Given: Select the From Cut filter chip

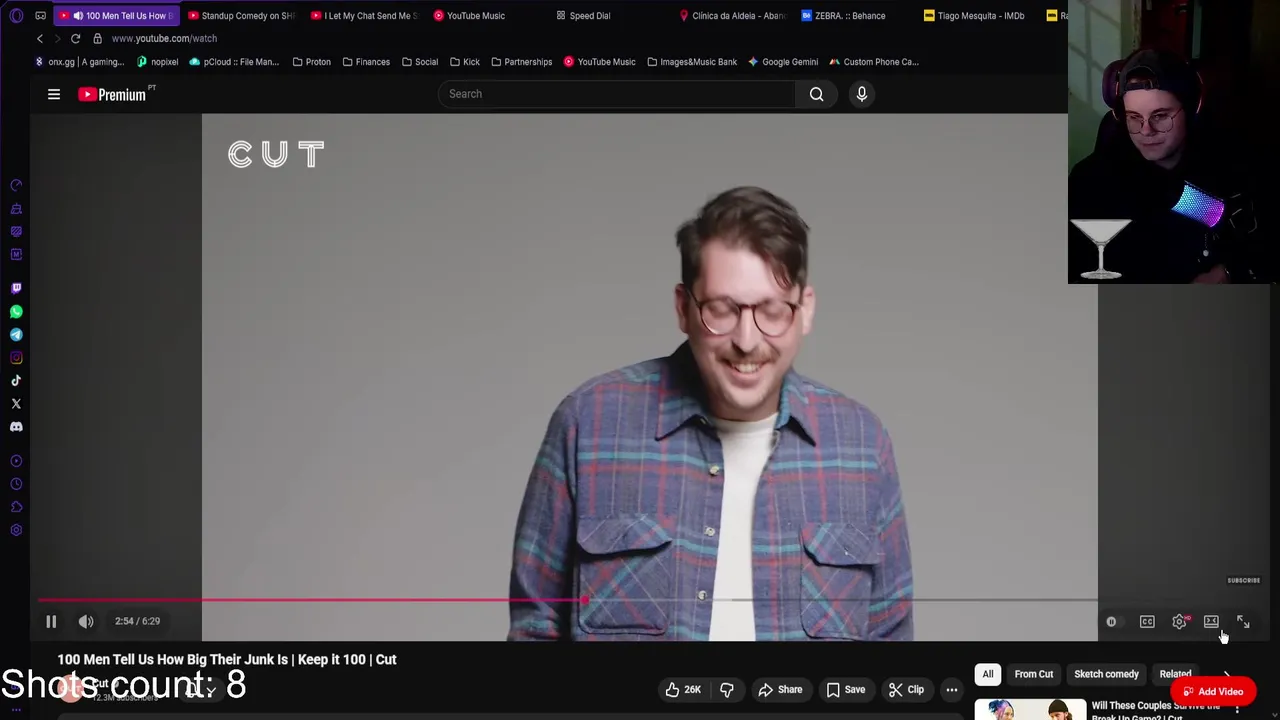Looking at the screenshot, I should [x=1034, y=675].
